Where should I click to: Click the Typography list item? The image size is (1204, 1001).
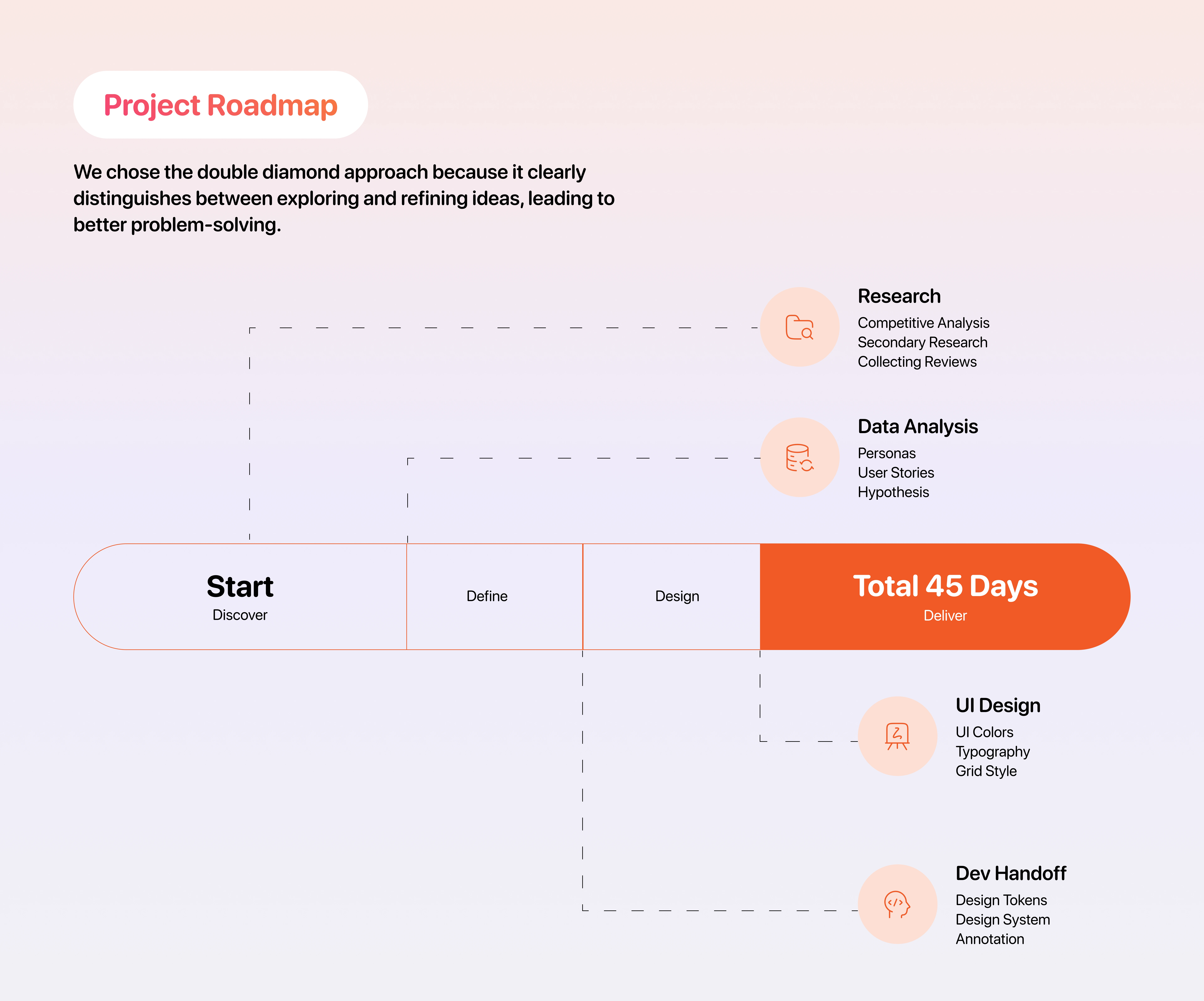pos(993,752)
